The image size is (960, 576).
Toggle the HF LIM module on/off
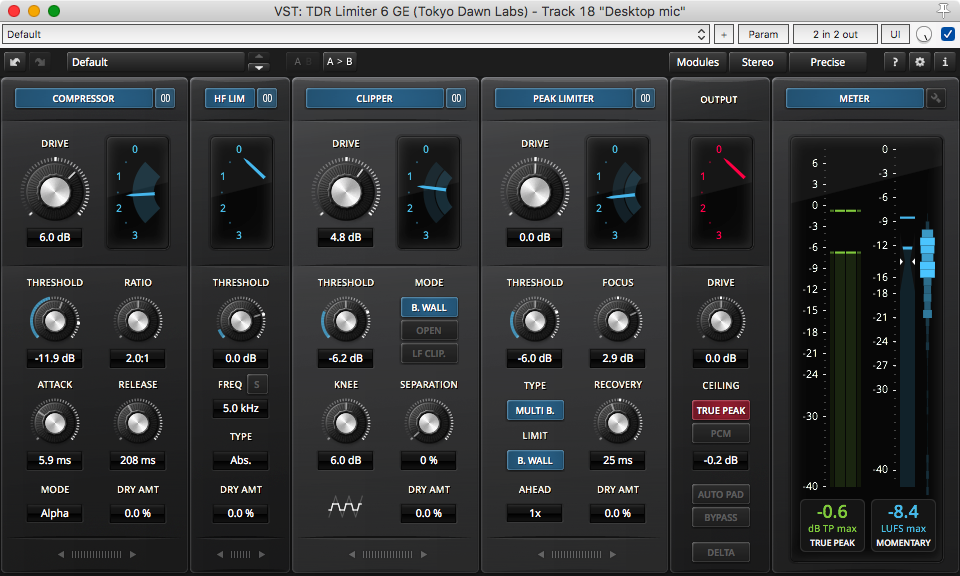click(x=230, y=98)
